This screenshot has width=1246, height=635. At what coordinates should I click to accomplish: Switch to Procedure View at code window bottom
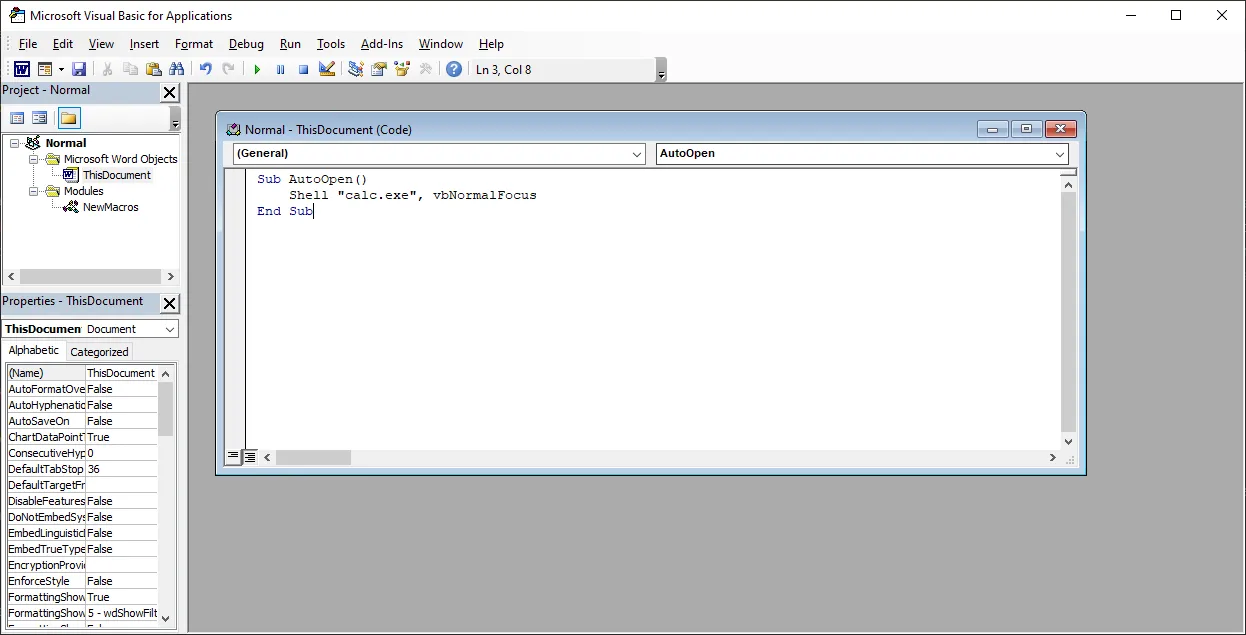[233, 457]
